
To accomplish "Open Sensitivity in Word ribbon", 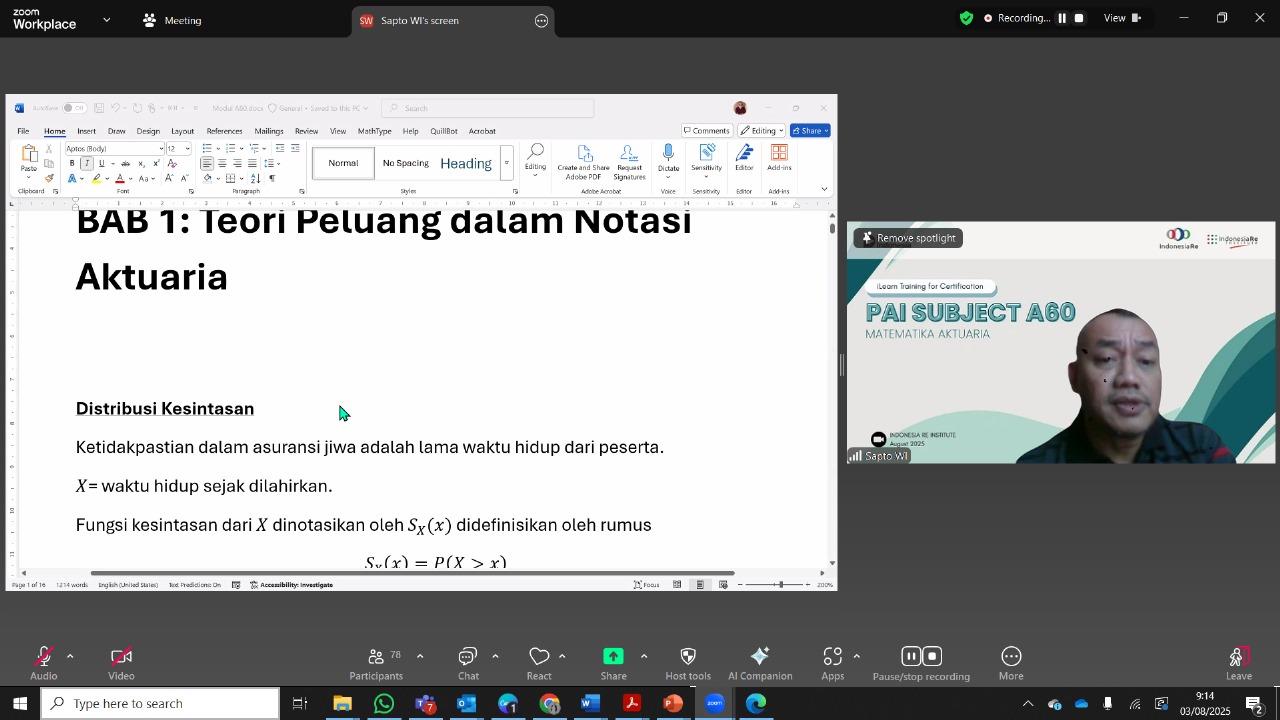I will coord(706,159).
